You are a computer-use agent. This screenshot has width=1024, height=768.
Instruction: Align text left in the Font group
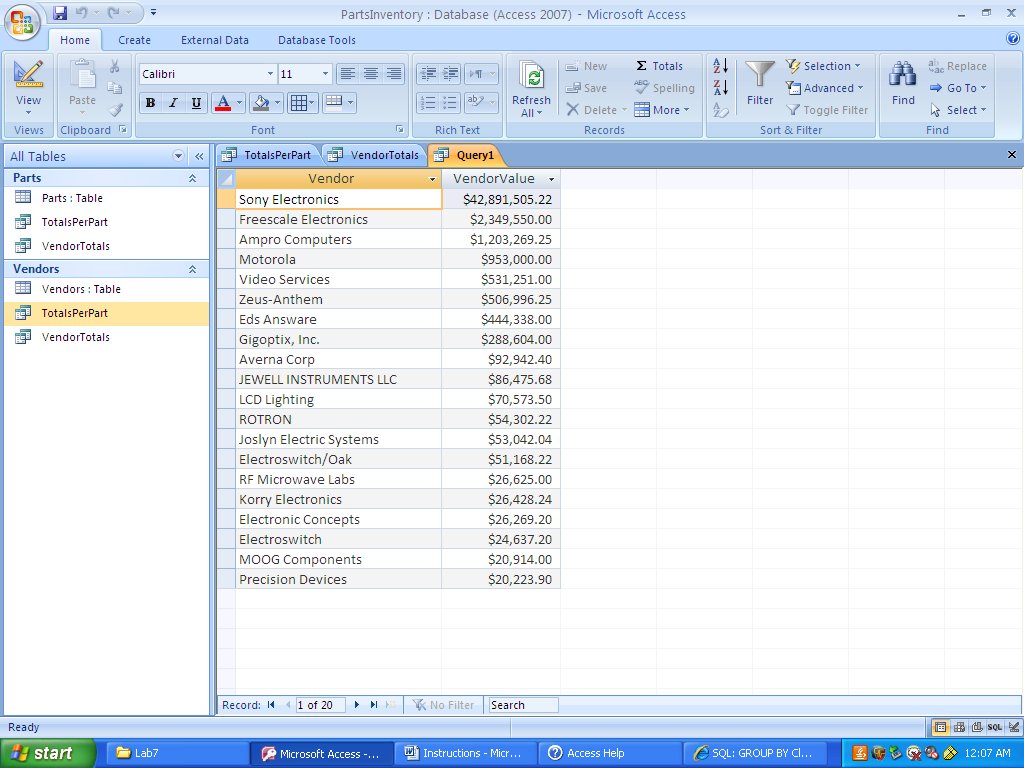[x=347, y=74]
